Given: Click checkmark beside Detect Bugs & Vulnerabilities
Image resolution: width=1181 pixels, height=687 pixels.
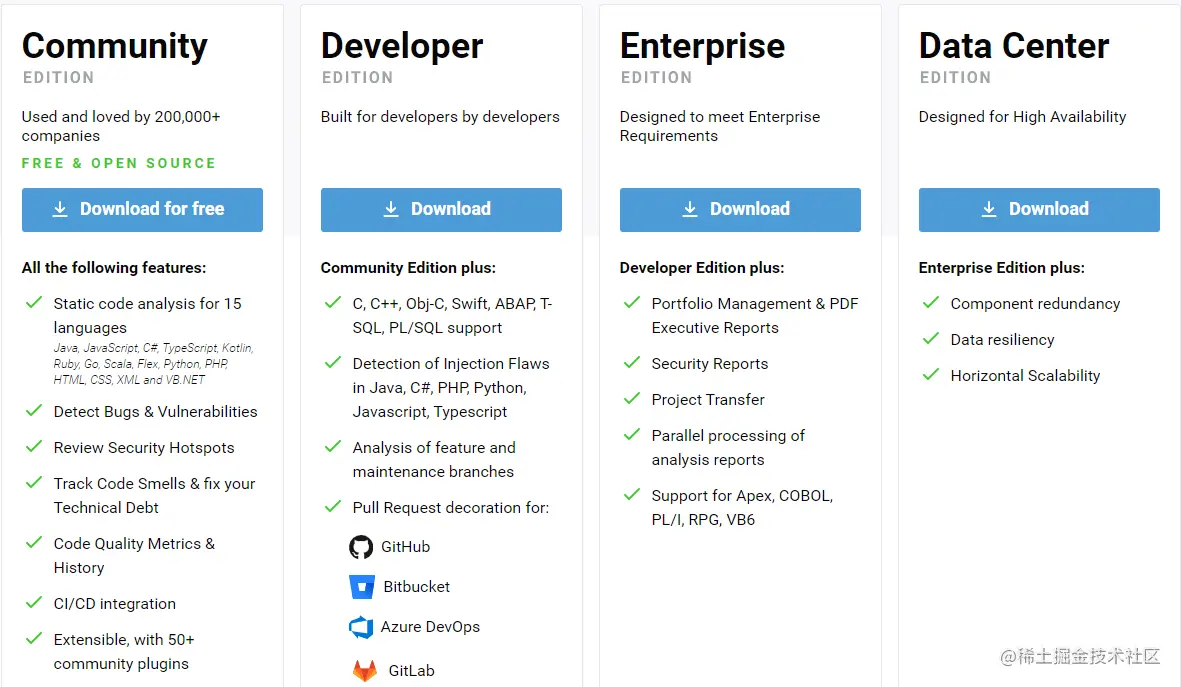Looking at the screenshot, I should click(x=34, y=411).
